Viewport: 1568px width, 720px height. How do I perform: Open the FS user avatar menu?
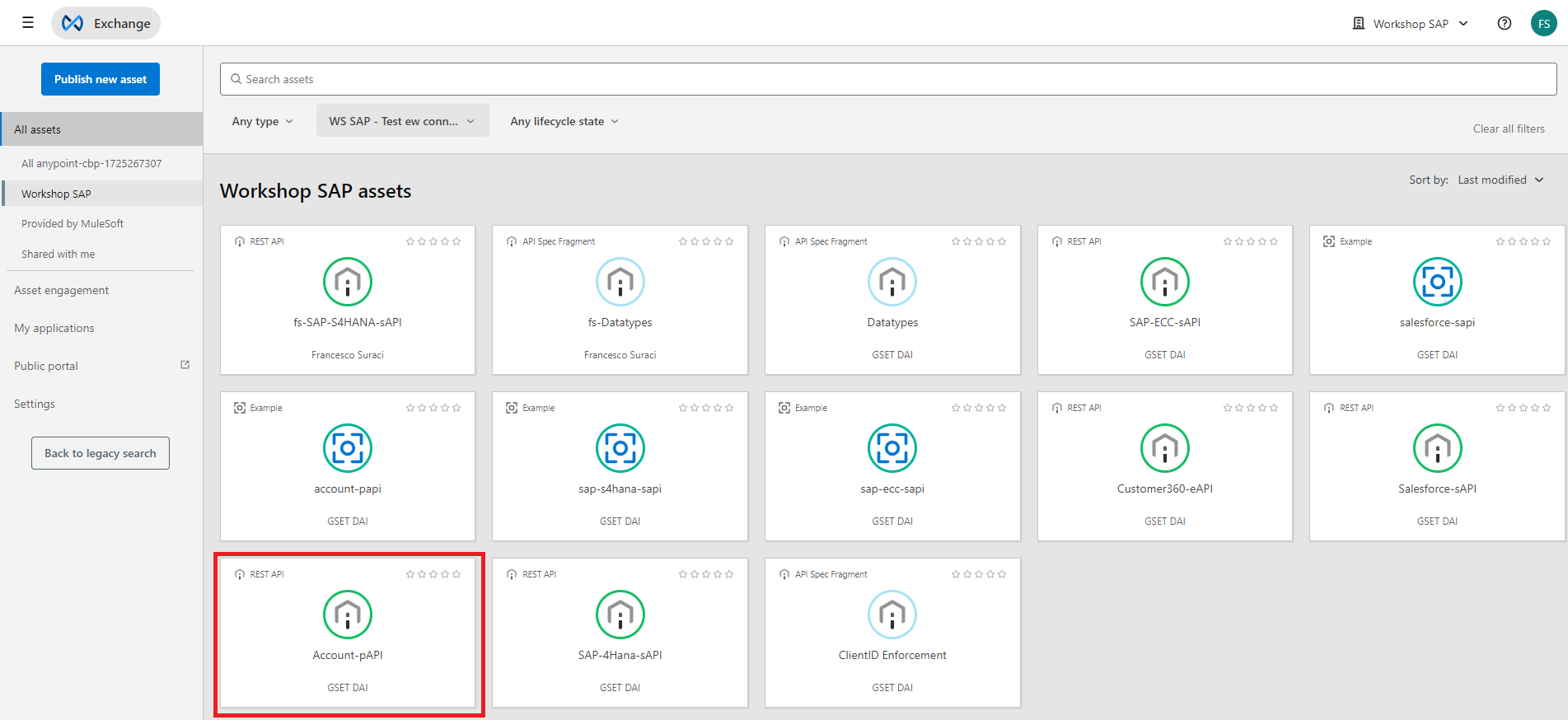point(1544,23)
